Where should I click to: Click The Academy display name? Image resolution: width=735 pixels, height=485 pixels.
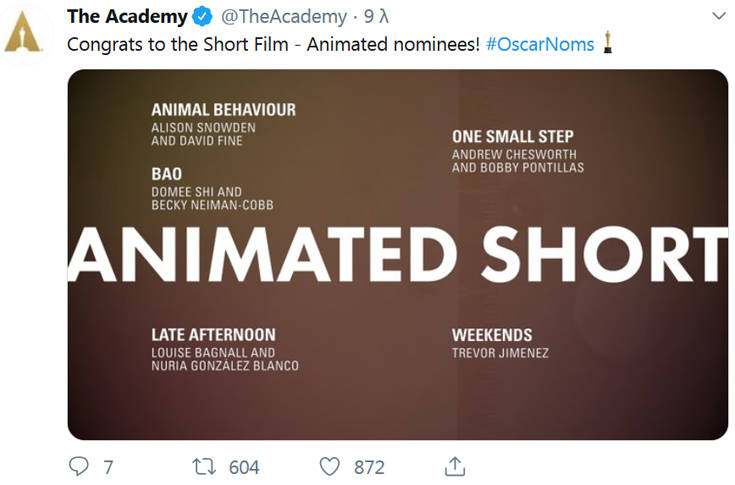(127, 17)
